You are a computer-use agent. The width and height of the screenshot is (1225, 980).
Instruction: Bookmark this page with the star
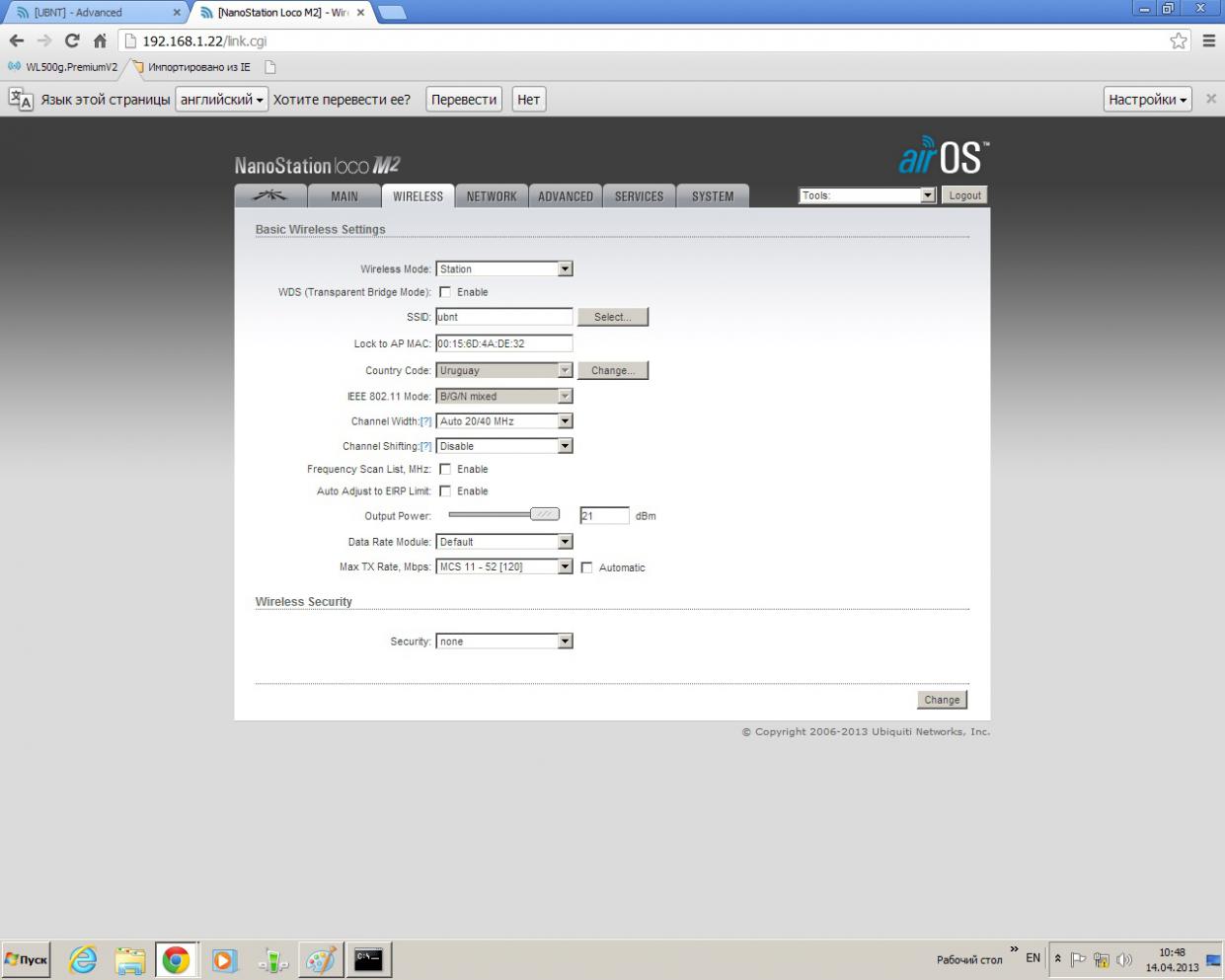click(1179, 40)
